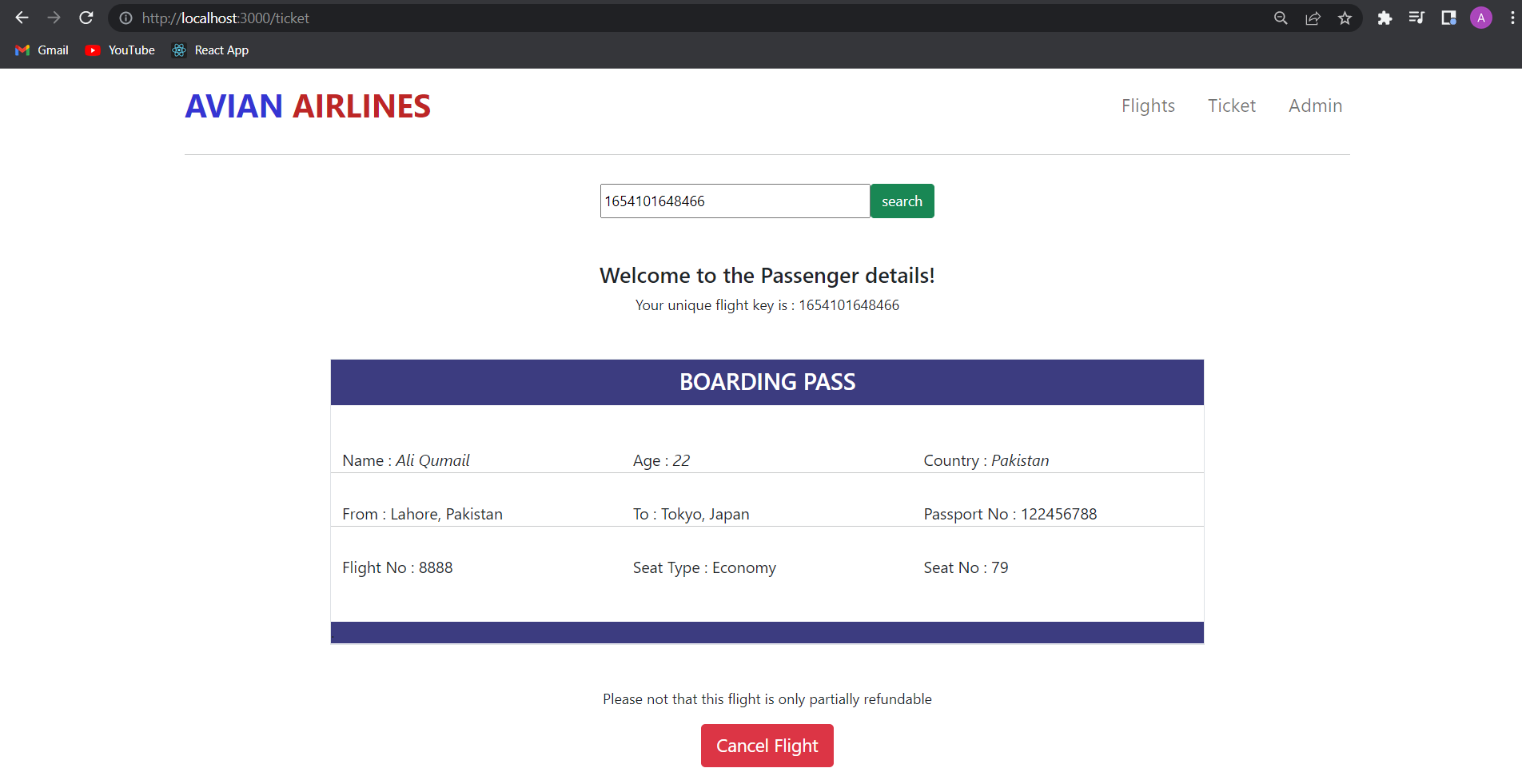
Task: Reload the page using the refresh icon
Action: [86, 18]
